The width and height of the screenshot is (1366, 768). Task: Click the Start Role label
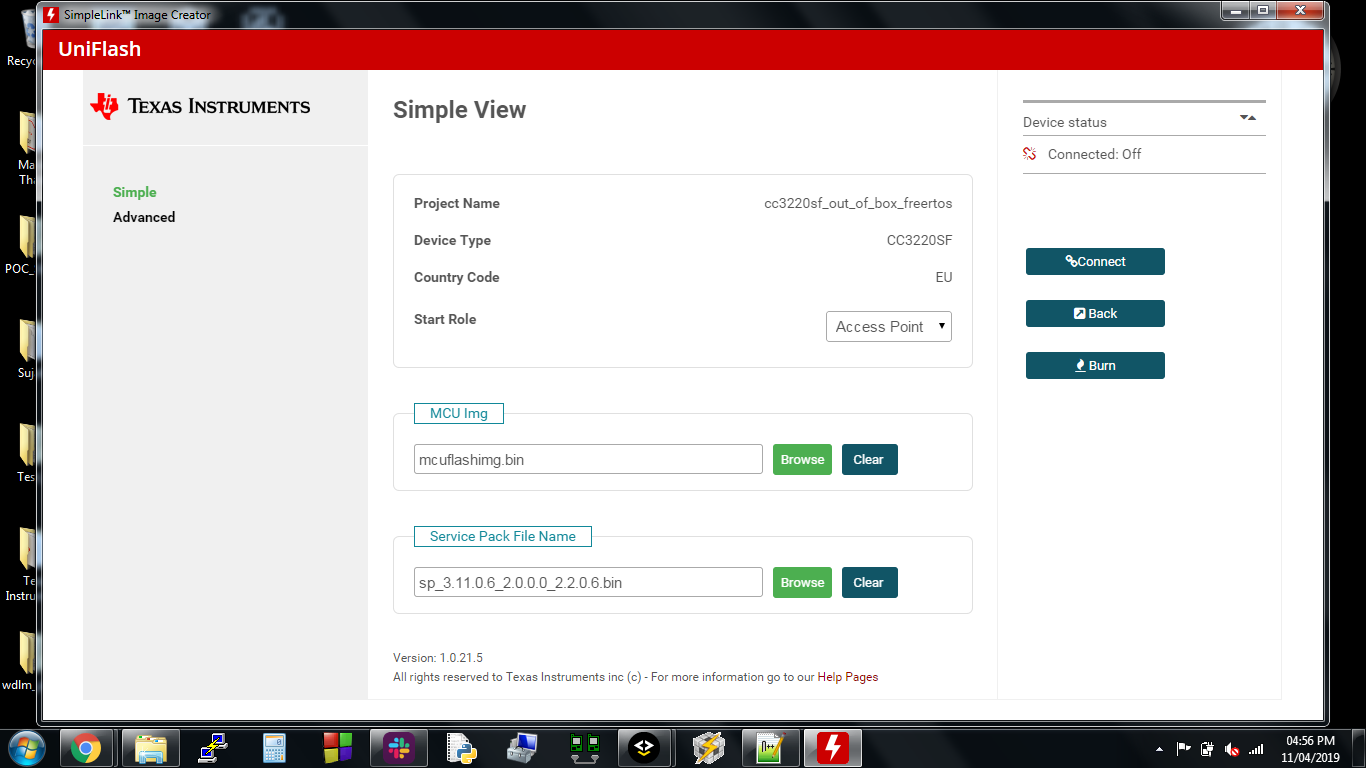coord(445,319)
